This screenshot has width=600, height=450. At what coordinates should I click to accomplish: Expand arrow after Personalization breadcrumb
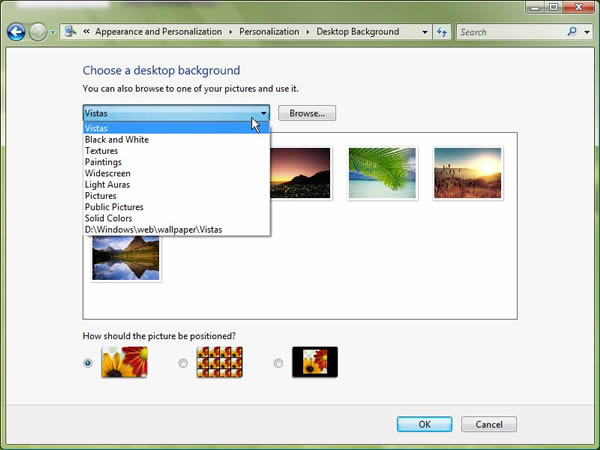(308, 32)
